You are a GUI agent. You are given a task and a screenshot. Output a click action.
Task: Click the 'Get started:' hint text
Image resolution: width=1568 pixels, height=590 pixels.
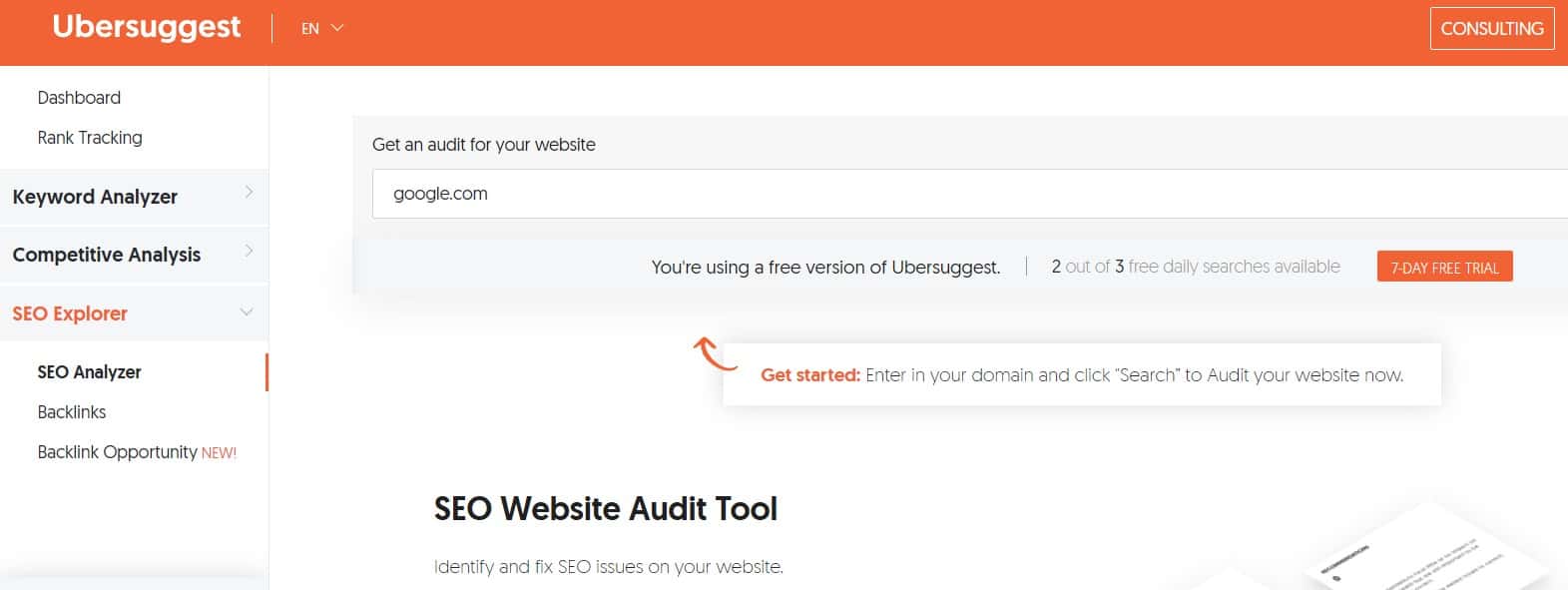(x=809, y=375)
